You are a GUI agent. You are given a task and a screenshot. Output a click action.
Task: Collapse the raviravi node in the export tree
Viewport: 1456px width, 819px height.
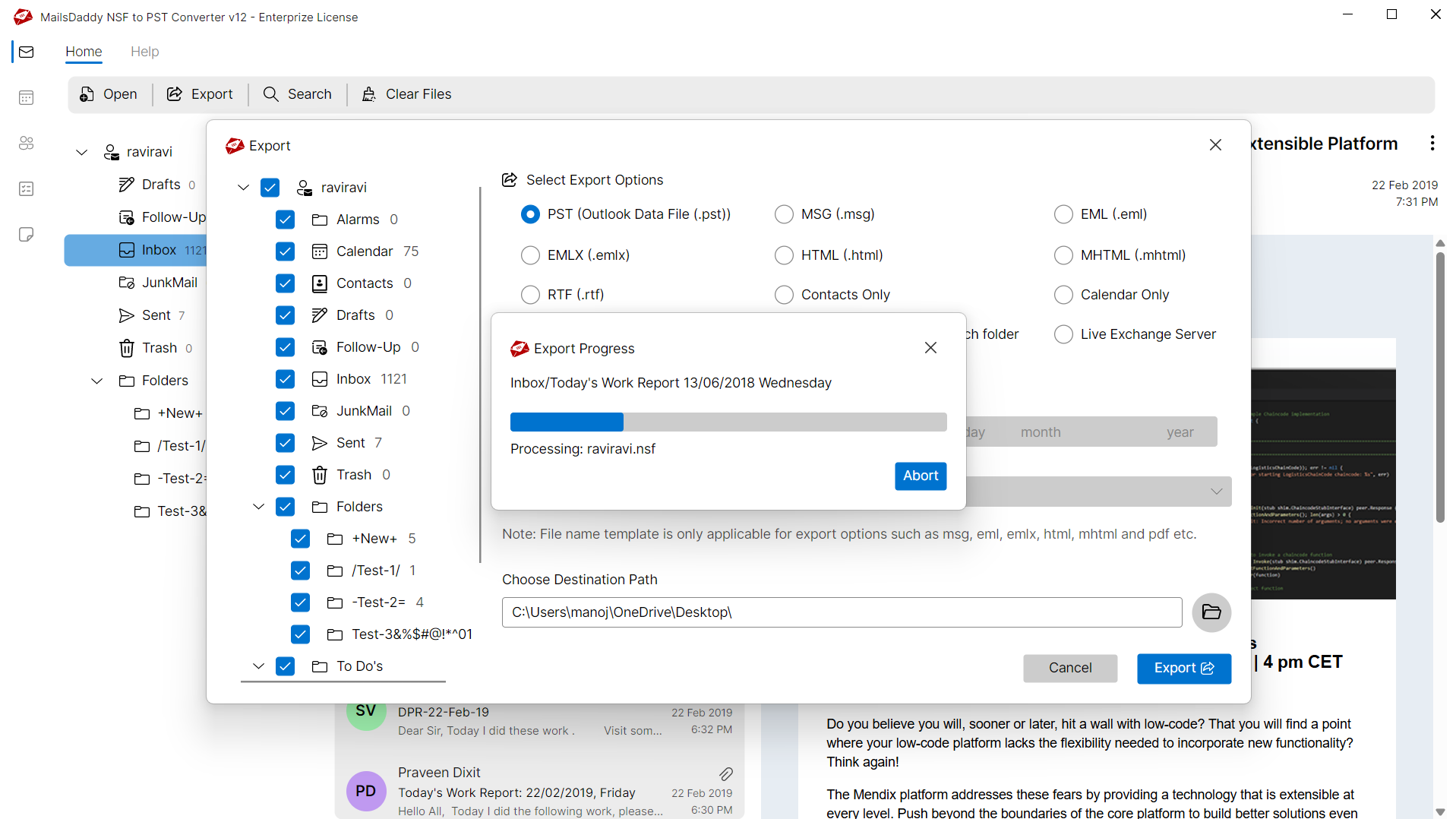[243, 188]
